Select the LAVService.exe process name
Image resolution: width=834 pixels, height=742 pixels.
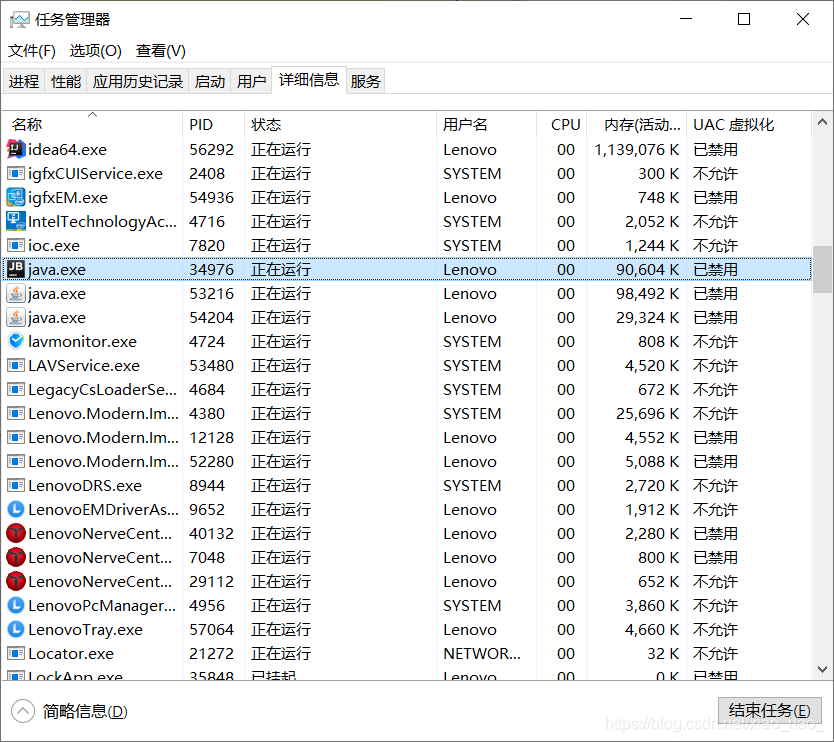84,365
